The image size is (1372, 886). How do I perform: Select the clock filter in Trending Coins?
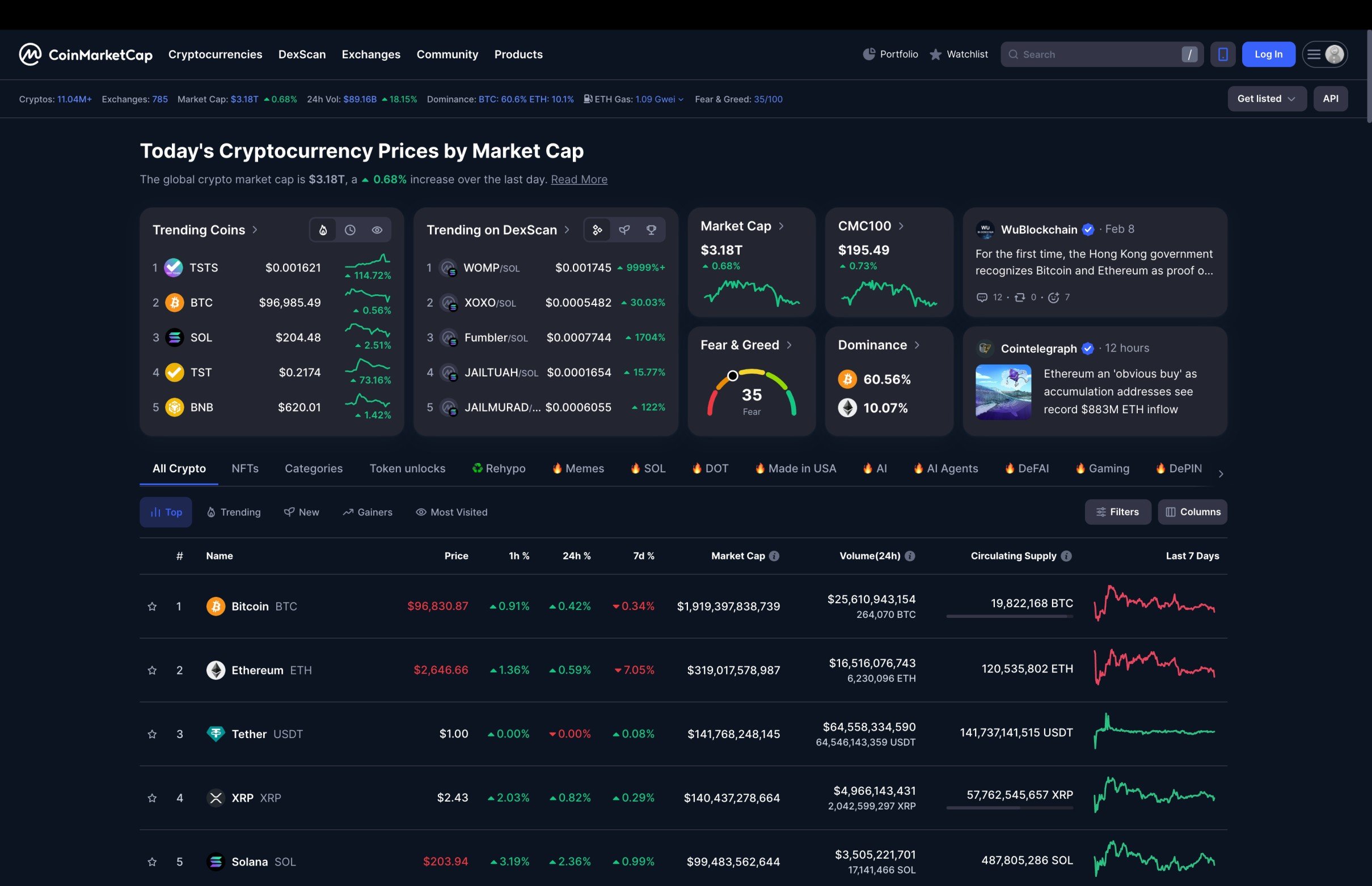point(350,230)
